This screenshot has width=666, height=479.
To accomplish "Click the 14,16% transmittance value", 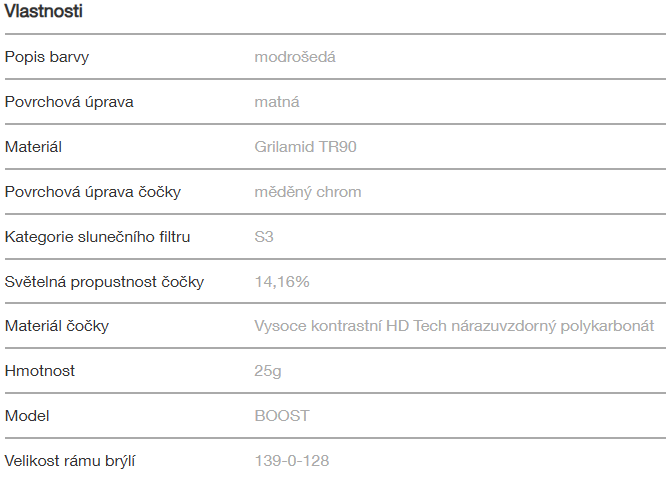I will tap(282, 282).
